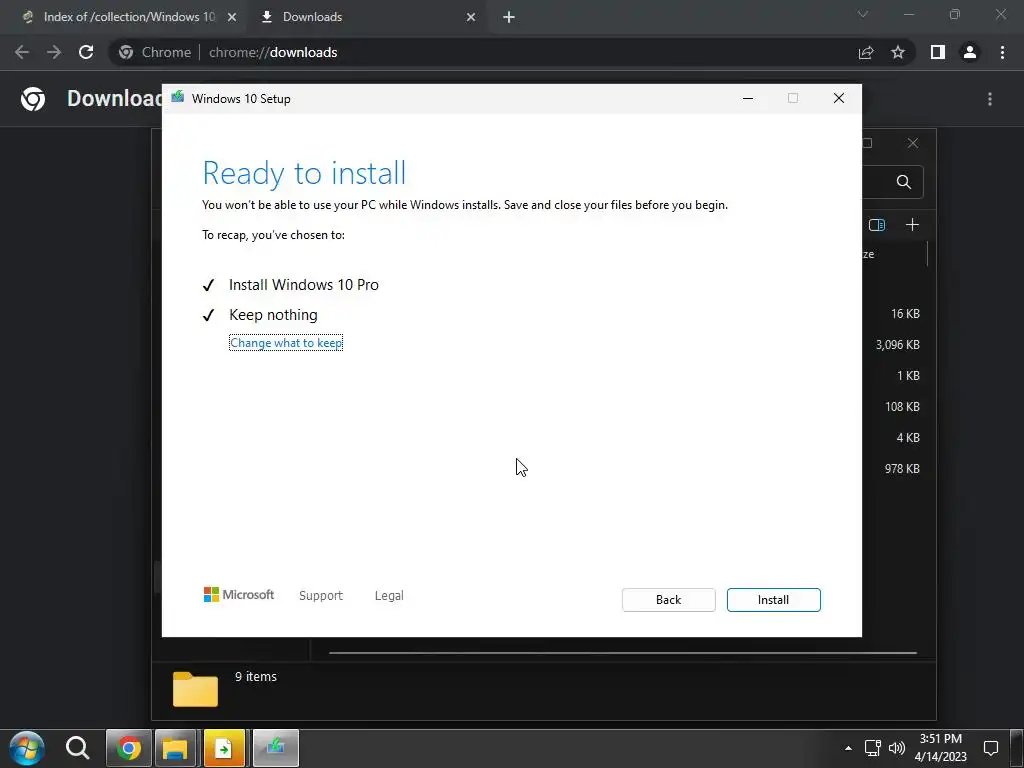Image resolution: width=1024 pixels, height=768 pixels.
Task: Click the plus icon in File Explorer
Action: [x=912, y=225]
